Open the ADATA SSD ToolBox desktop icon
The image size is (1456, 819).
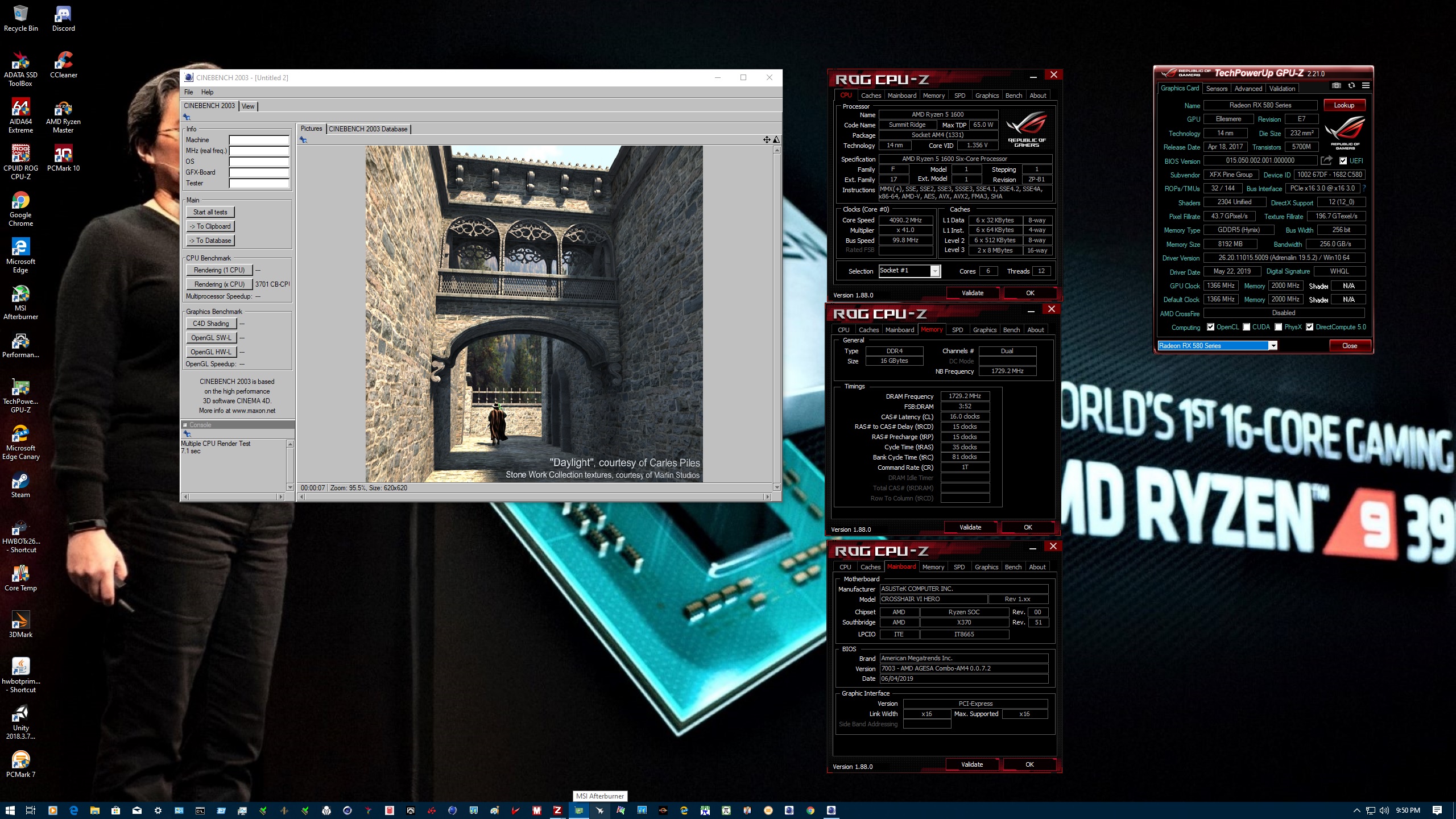click(20, 69)
